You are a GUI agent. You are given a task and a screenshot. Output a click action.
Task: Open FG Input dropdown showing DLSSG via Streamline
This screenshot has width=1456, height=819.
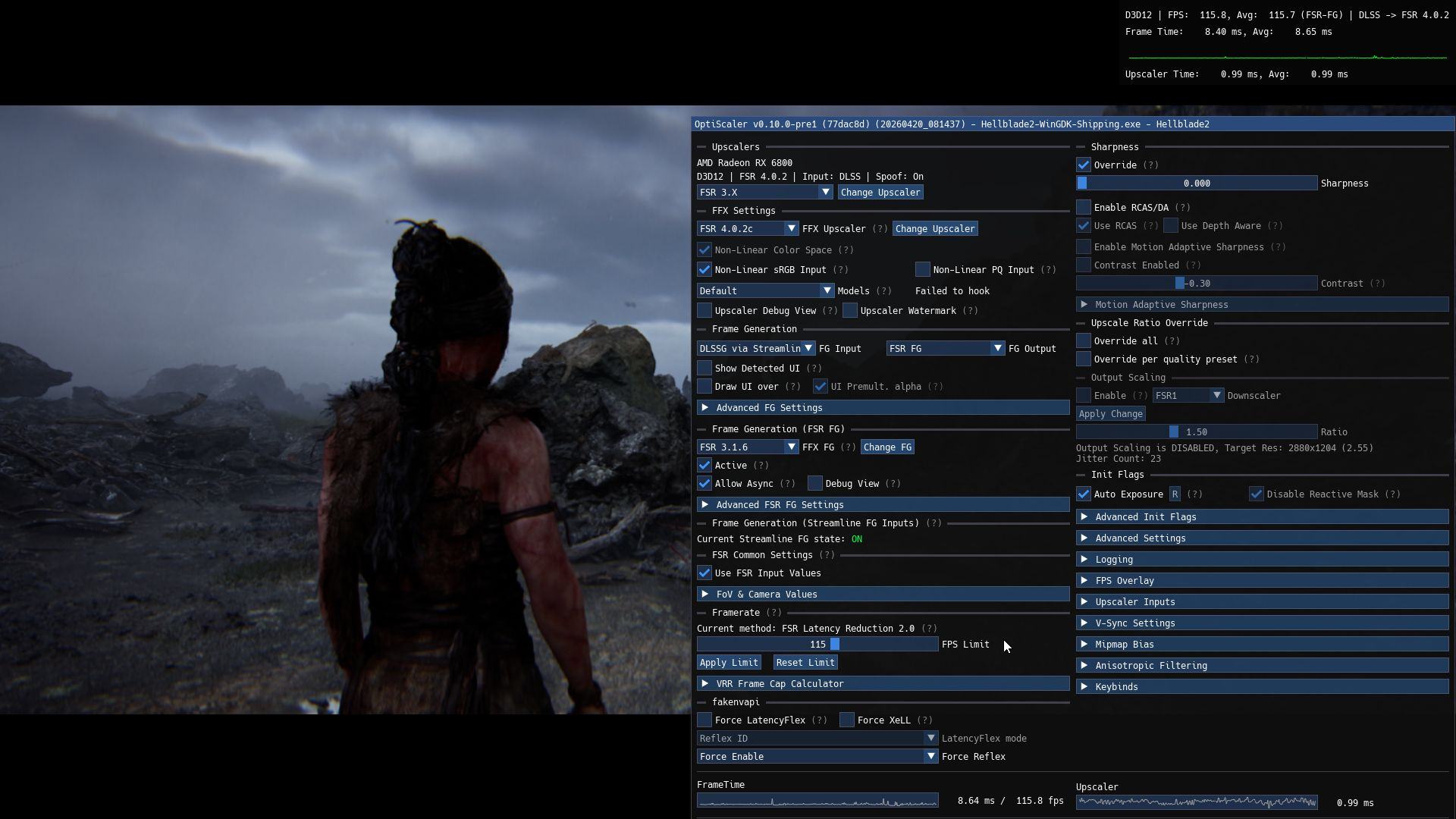[756, 349]
